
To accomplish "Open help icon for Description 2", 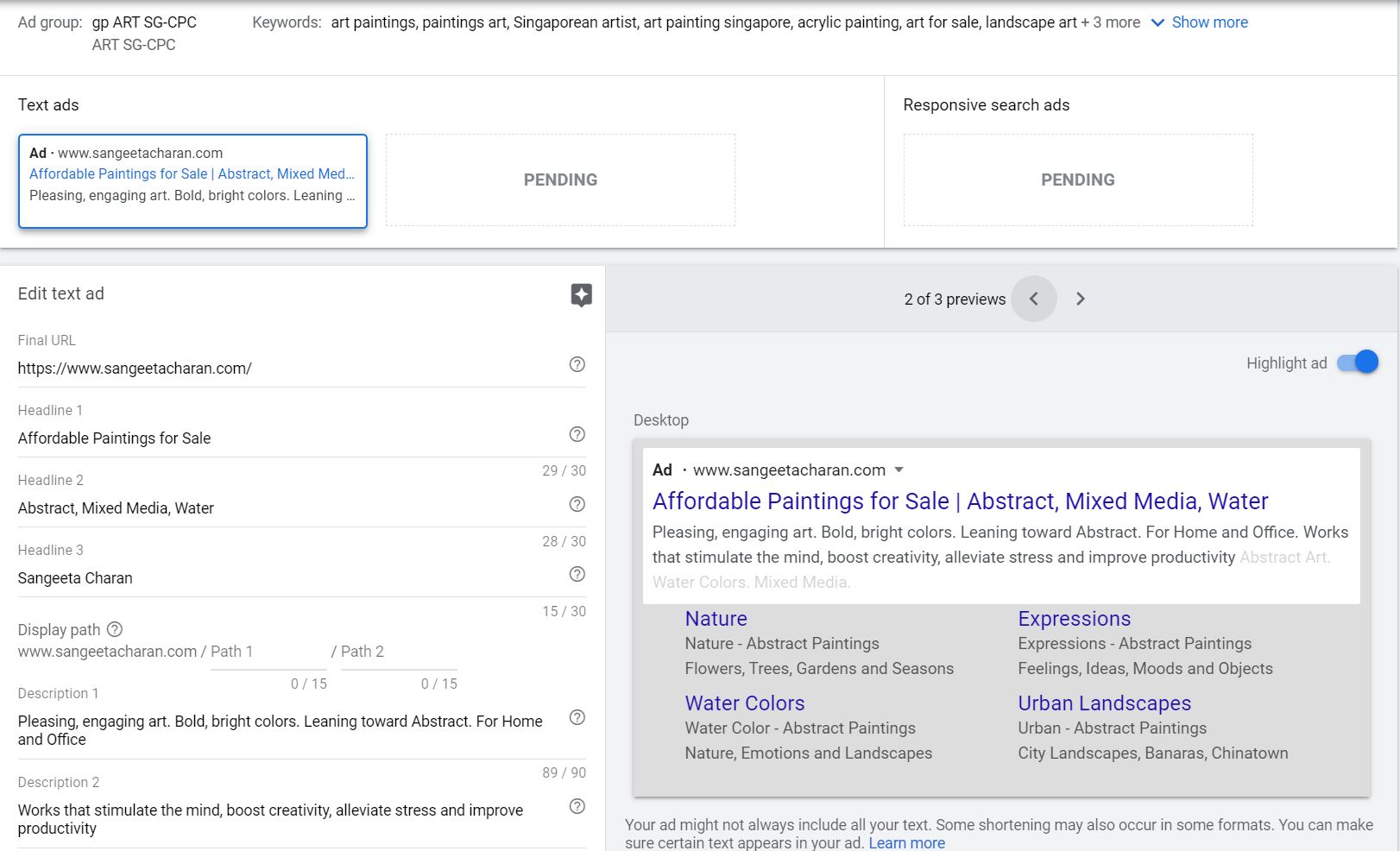I will (x=577, y=806).
